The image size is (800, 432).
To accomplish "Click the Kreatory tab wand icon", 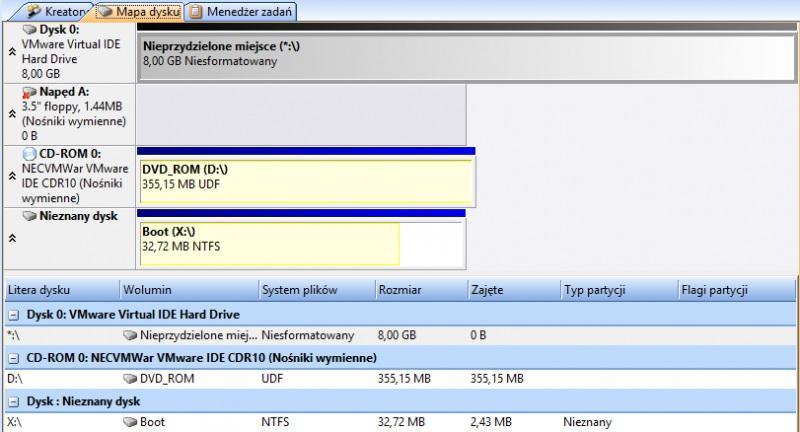I will [x=34, y=11].
